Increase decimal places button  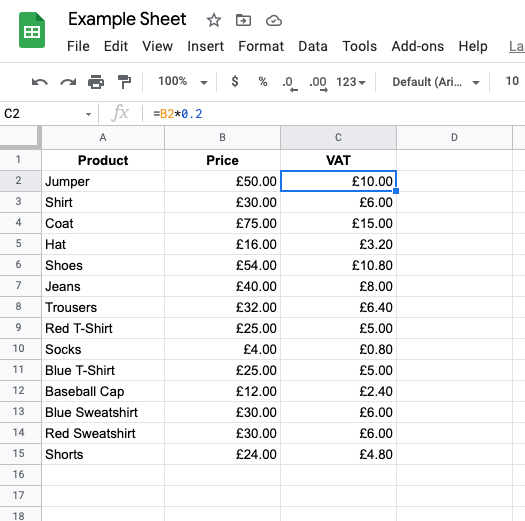(318, 83)
